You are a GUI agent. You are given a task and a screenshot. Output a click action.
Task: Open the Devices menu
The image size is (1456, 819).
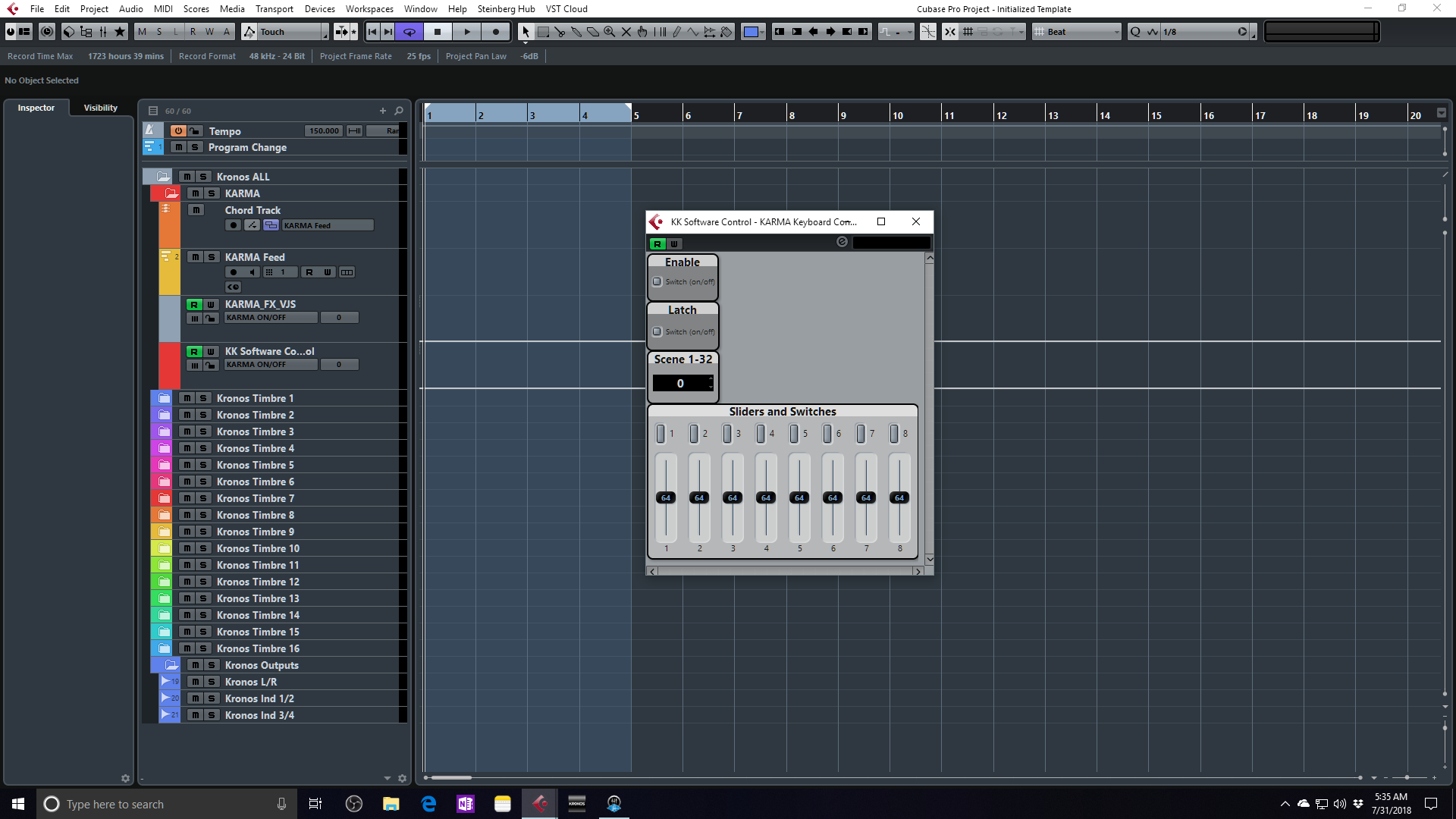[x=320, y=9]
